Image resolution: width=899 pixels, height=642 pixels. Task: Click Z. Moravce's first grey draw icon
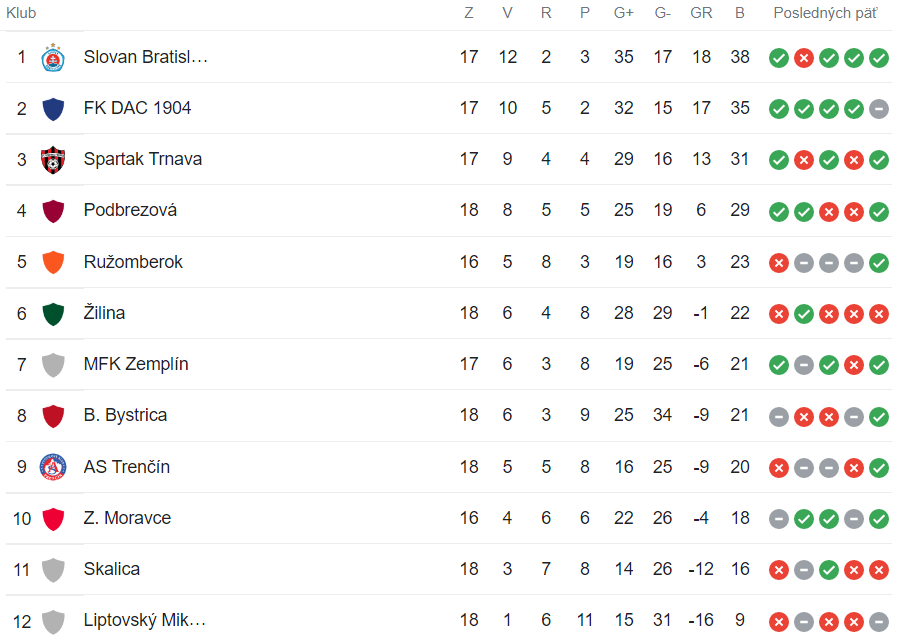coord(779,519)
